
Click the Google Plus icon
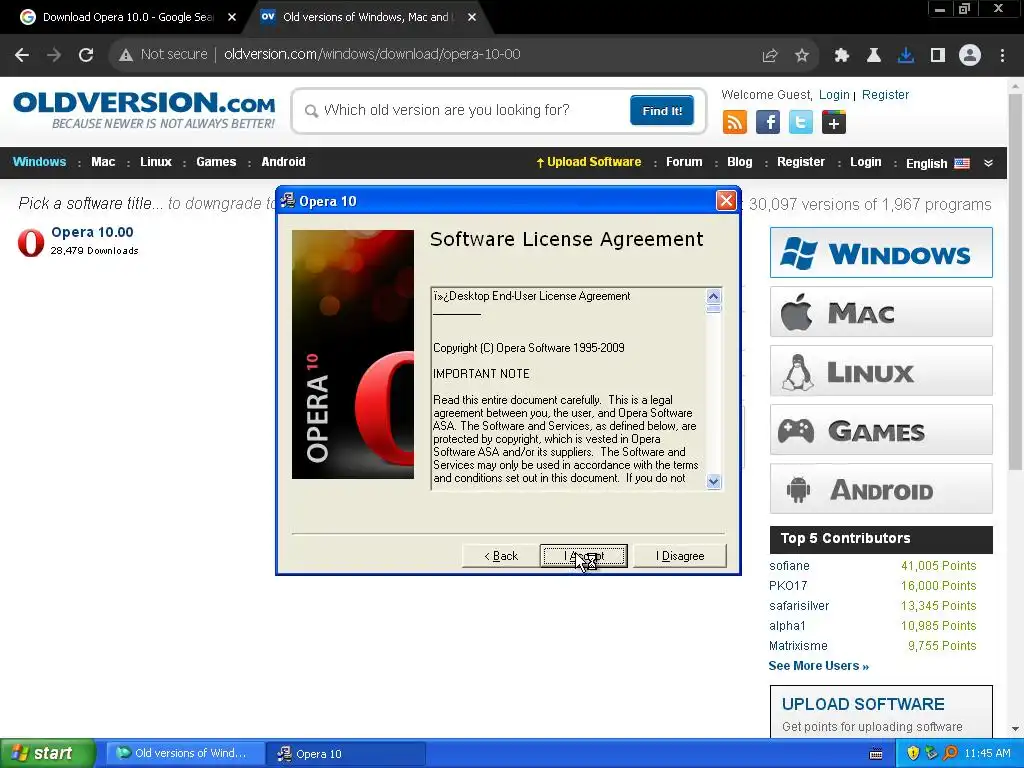pyautogui.click(x=833, y=122)
